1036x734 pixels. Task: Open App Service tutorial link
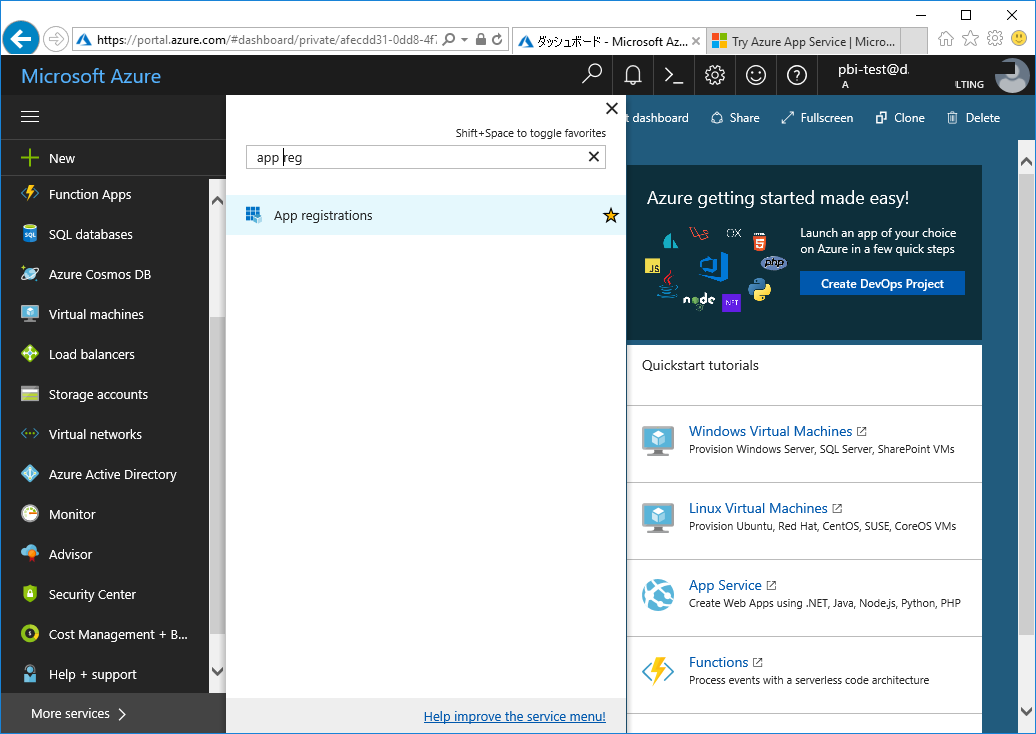pyautogui.click(x=725, y=585)
